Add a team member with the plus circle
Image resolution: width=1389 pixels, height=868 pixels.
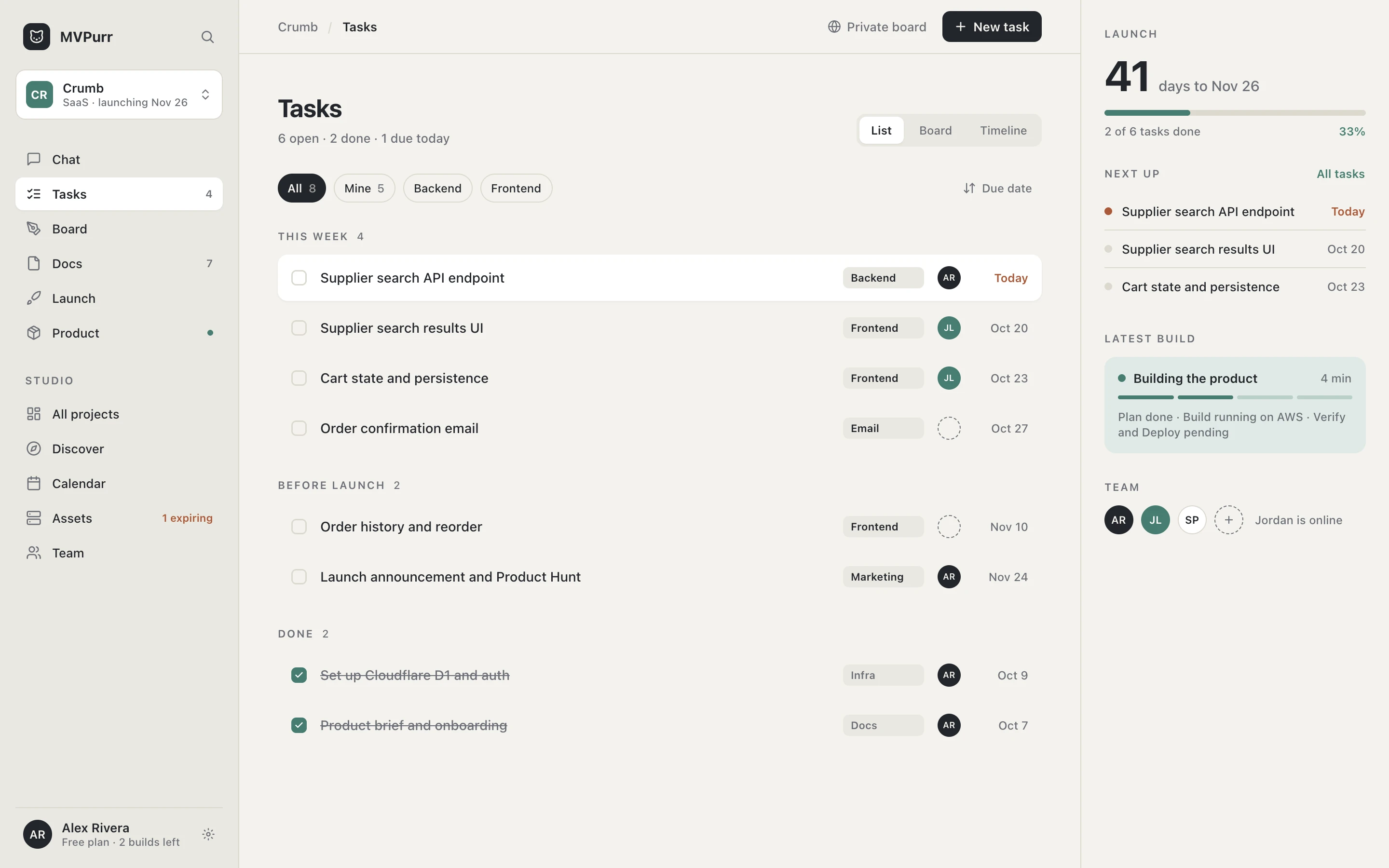pos(1229,520)
